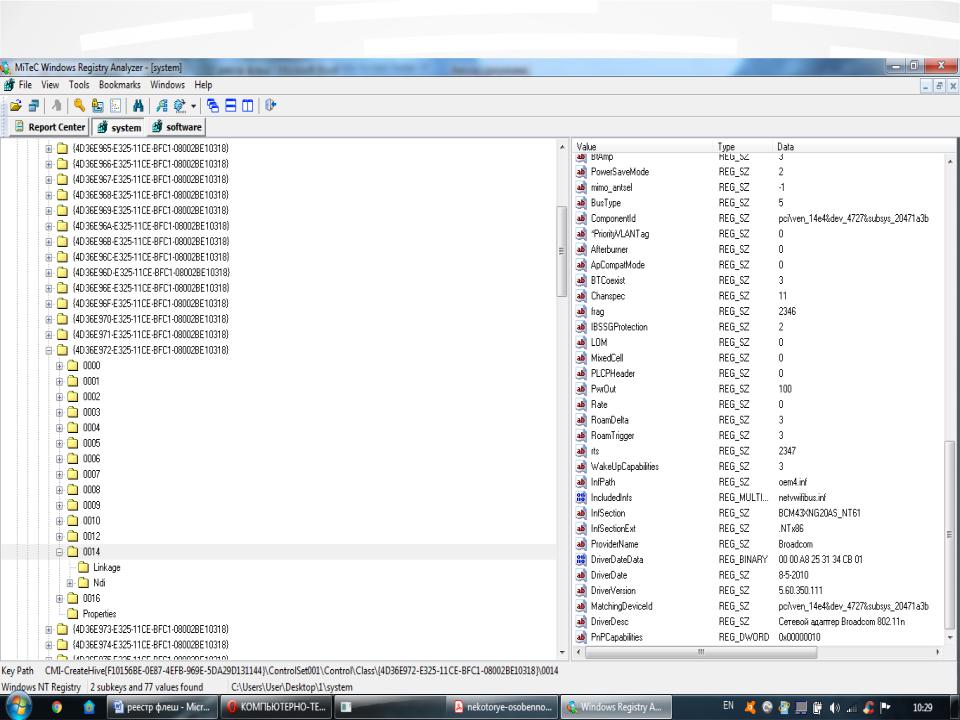Select the Properties subkey
Image resolution: width=960 pixels, height=720 pixels.
pyautogui.click(x=99, y=614)
